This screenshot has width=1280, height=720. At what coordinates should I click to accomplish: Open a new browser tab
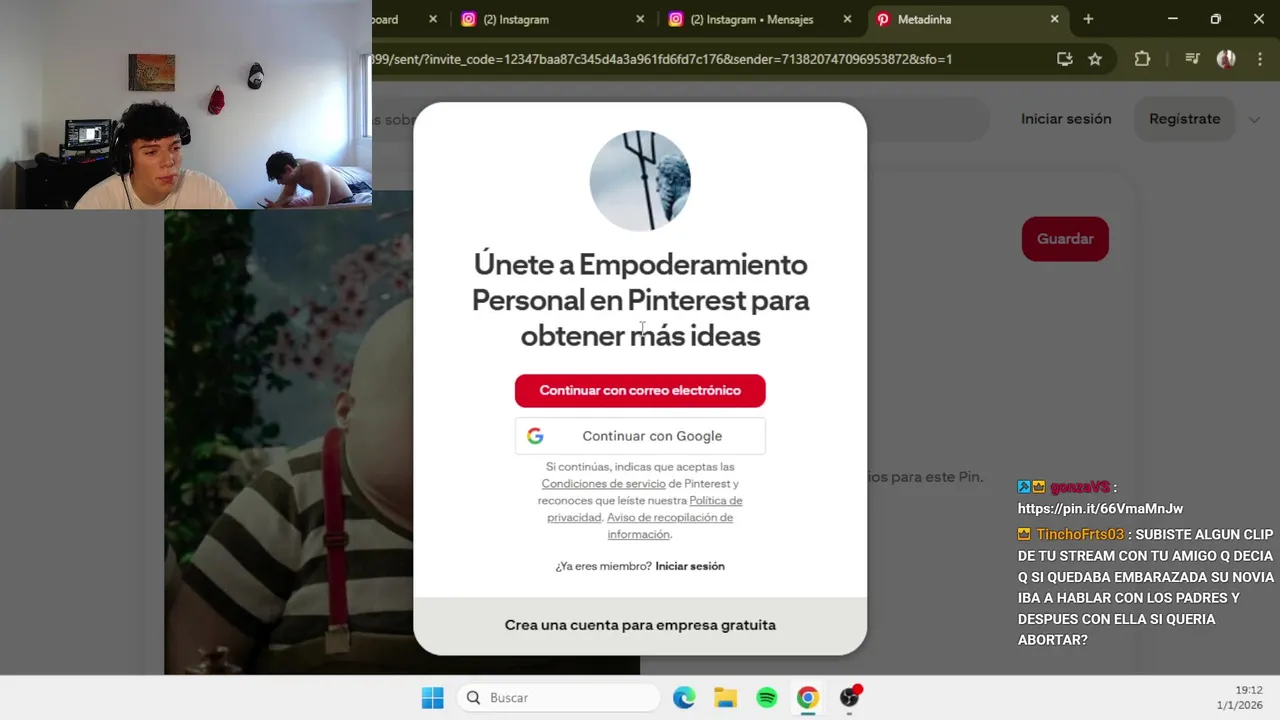coord(1088,19)
